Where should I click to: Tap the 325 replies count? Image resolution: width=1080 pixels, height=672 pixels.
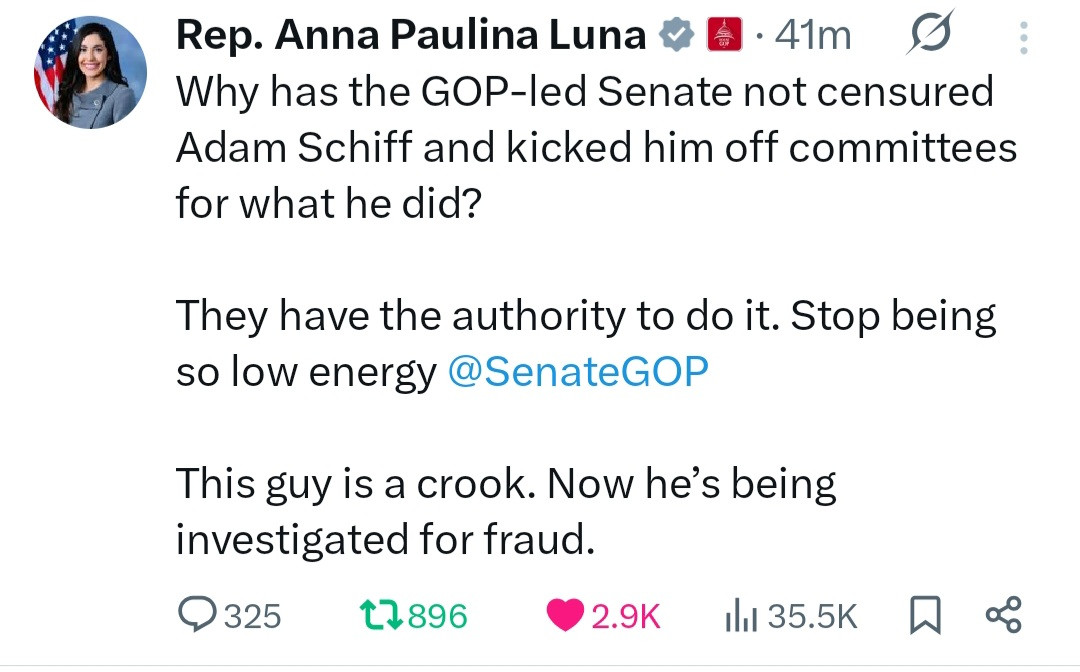[x=251, y=616]
